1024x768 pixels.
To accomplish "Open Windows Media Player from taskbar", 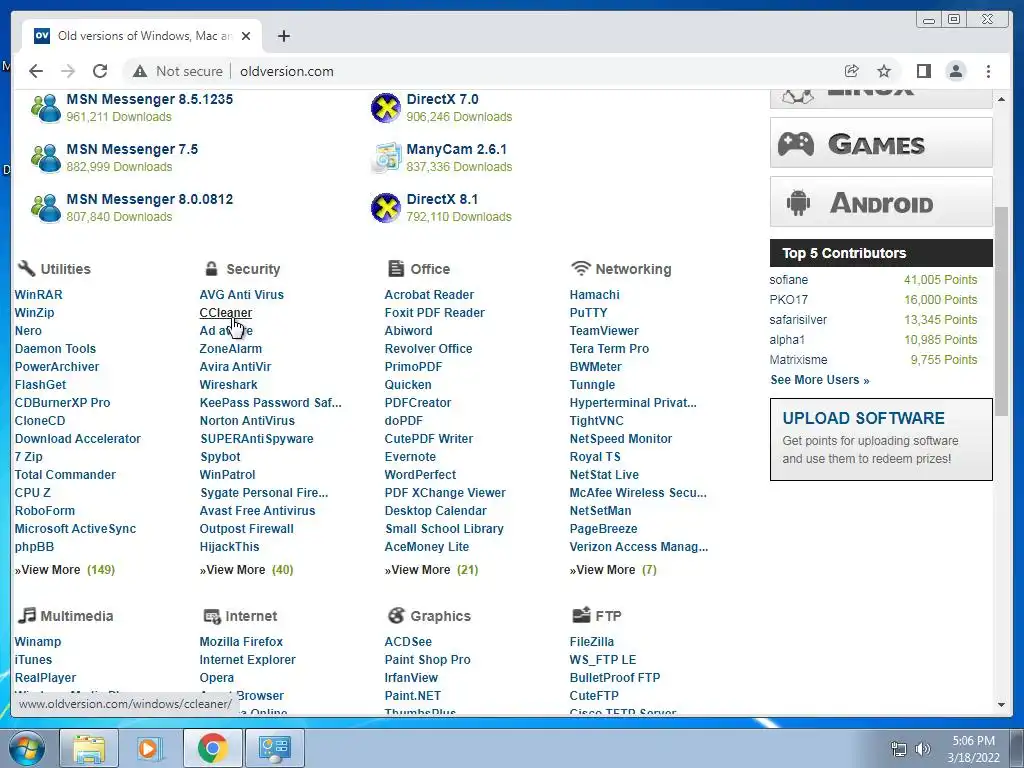I will tap(150, 748).
